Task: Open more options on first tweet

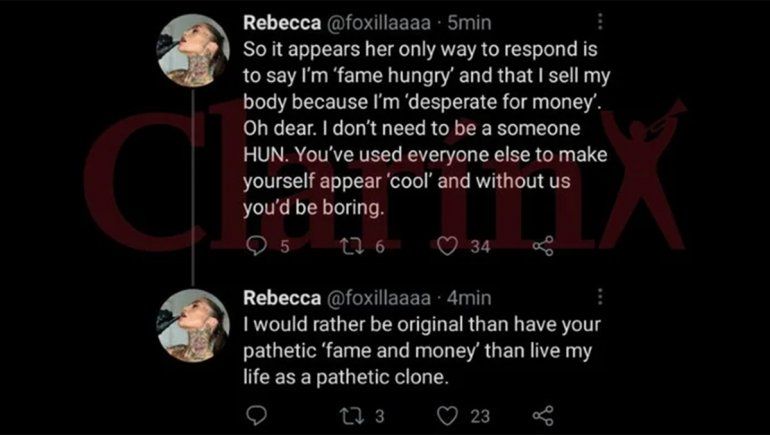Action: (x=599, y=22)
